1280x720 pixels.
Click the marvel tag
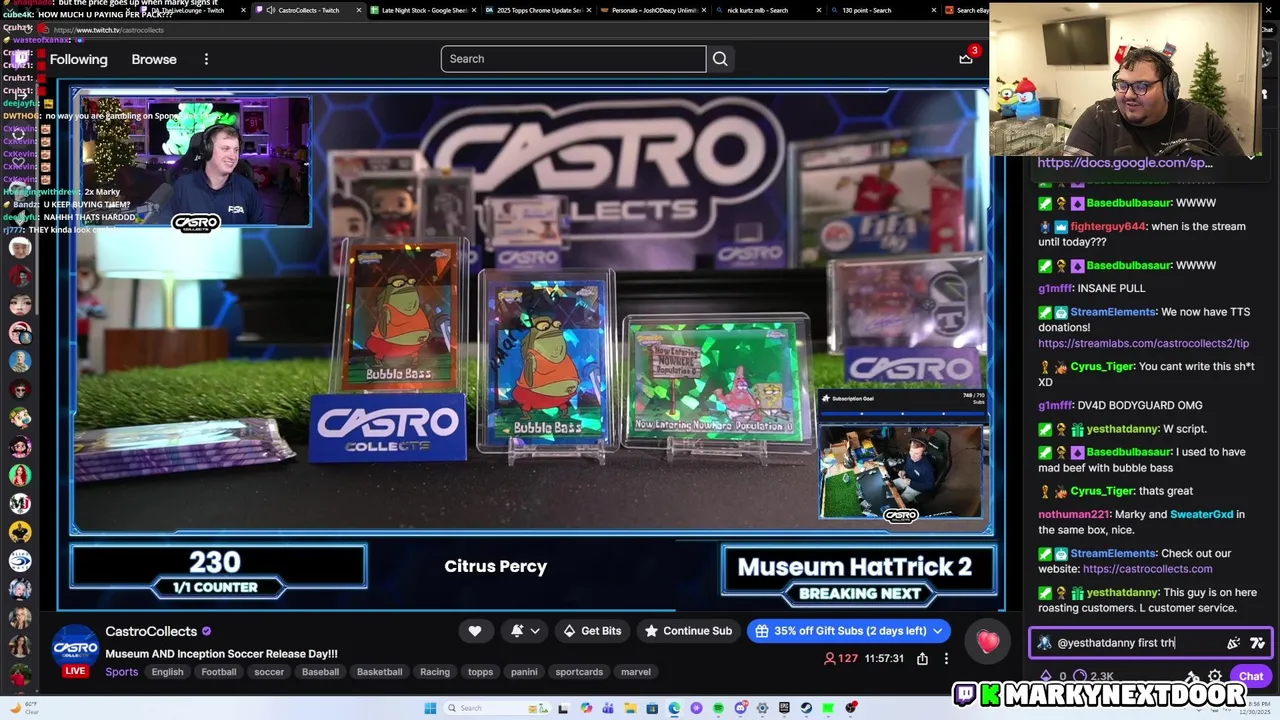click(x=635, y=672)
